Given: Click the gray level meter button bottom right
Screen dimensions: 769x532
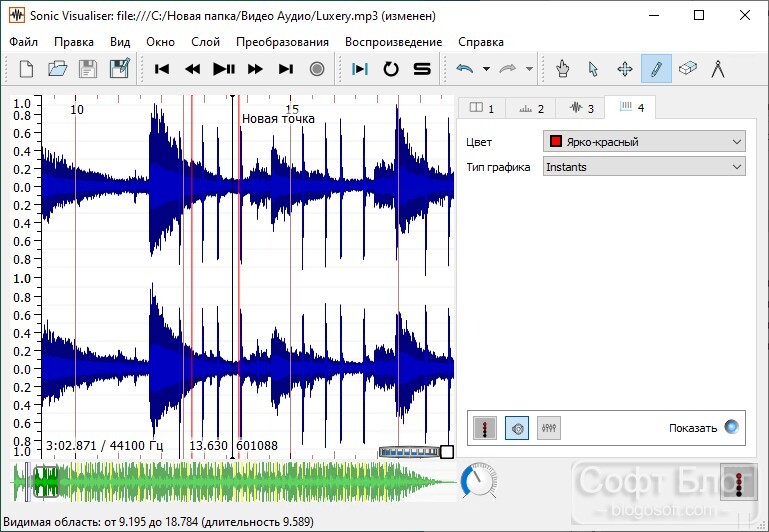Looking at the screenshot, I should (x=738, y=482).
